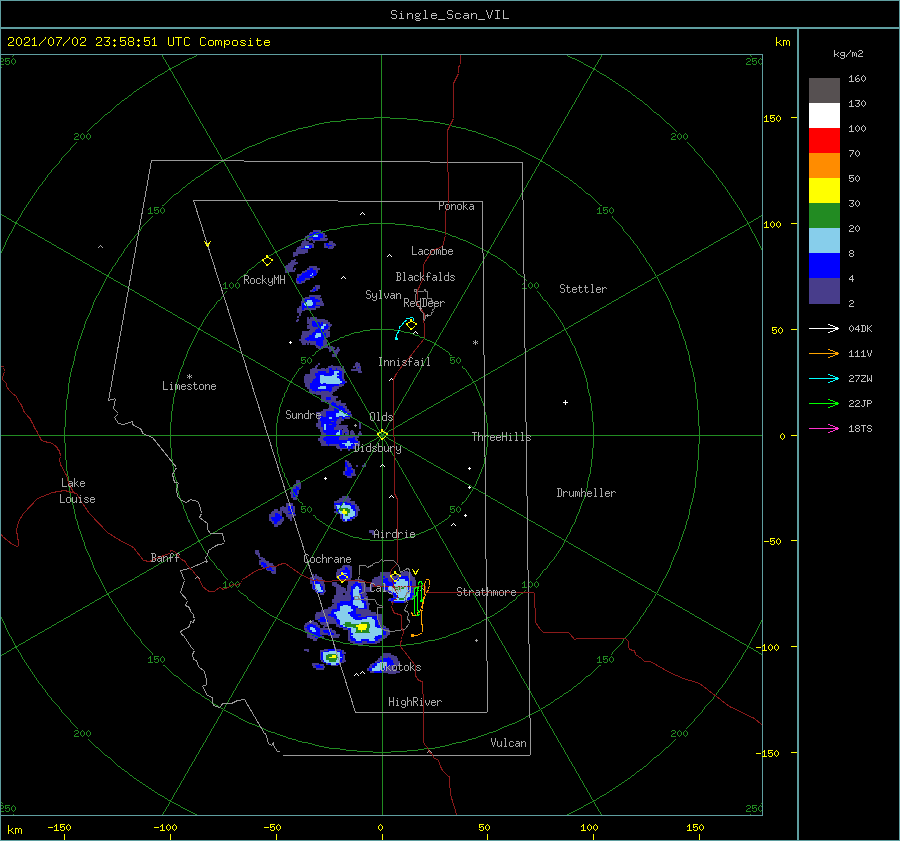Click the Blackfalds city label
The height and width of the screenshot is (841, 900).
coord(425,277)
